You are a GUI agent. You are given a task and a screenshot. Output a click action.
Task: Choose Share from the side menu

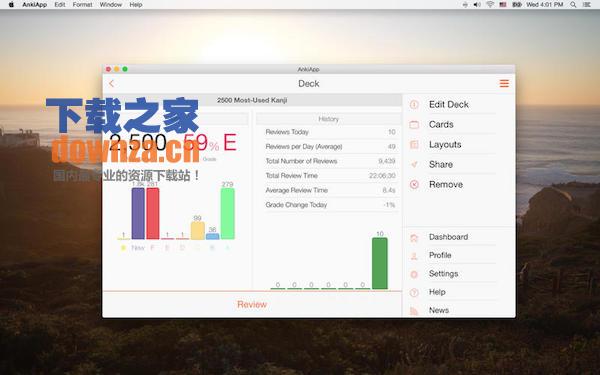point(441,165)
